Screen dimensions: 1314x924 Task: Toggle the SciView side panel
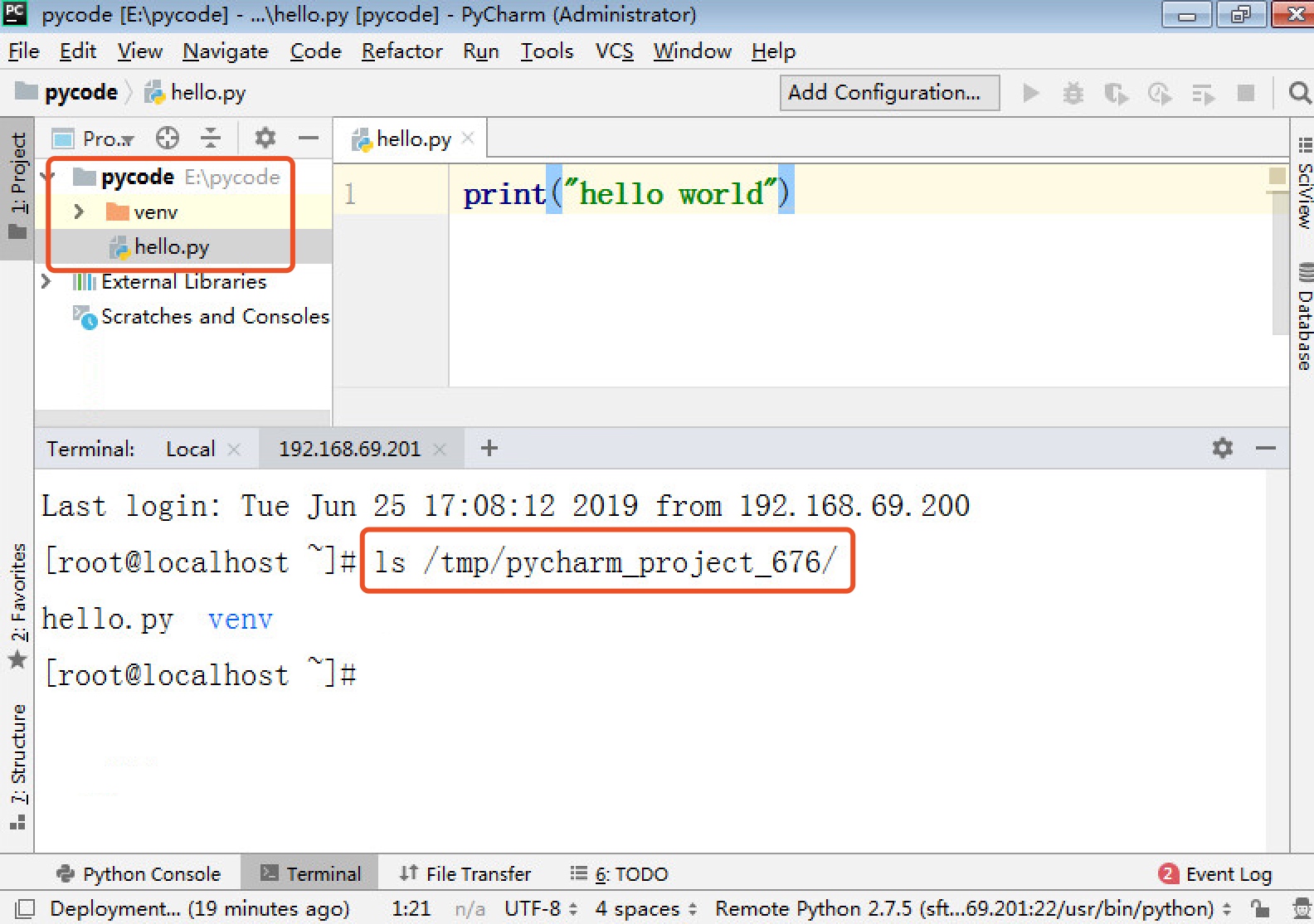1303,184
